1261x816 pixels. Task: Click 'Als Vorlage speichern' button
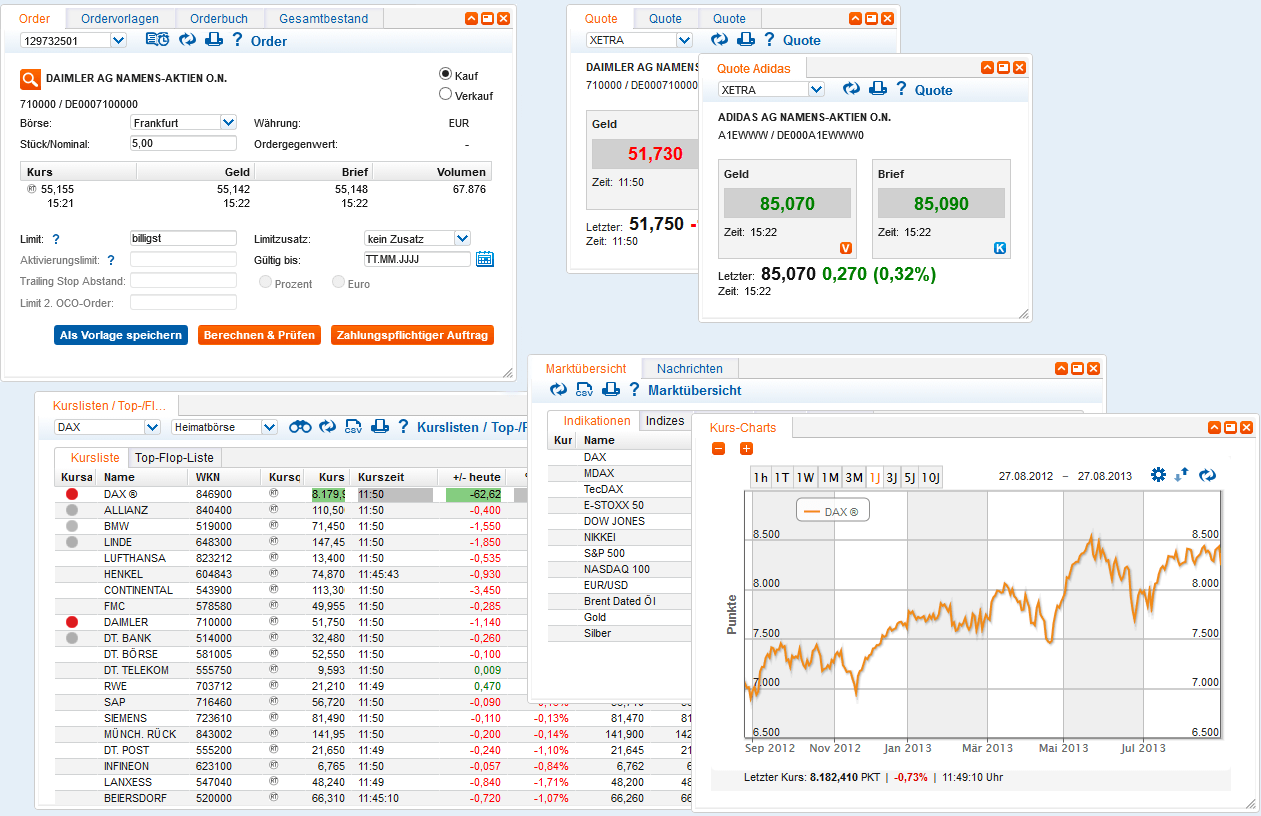click(x=121, y=335)
